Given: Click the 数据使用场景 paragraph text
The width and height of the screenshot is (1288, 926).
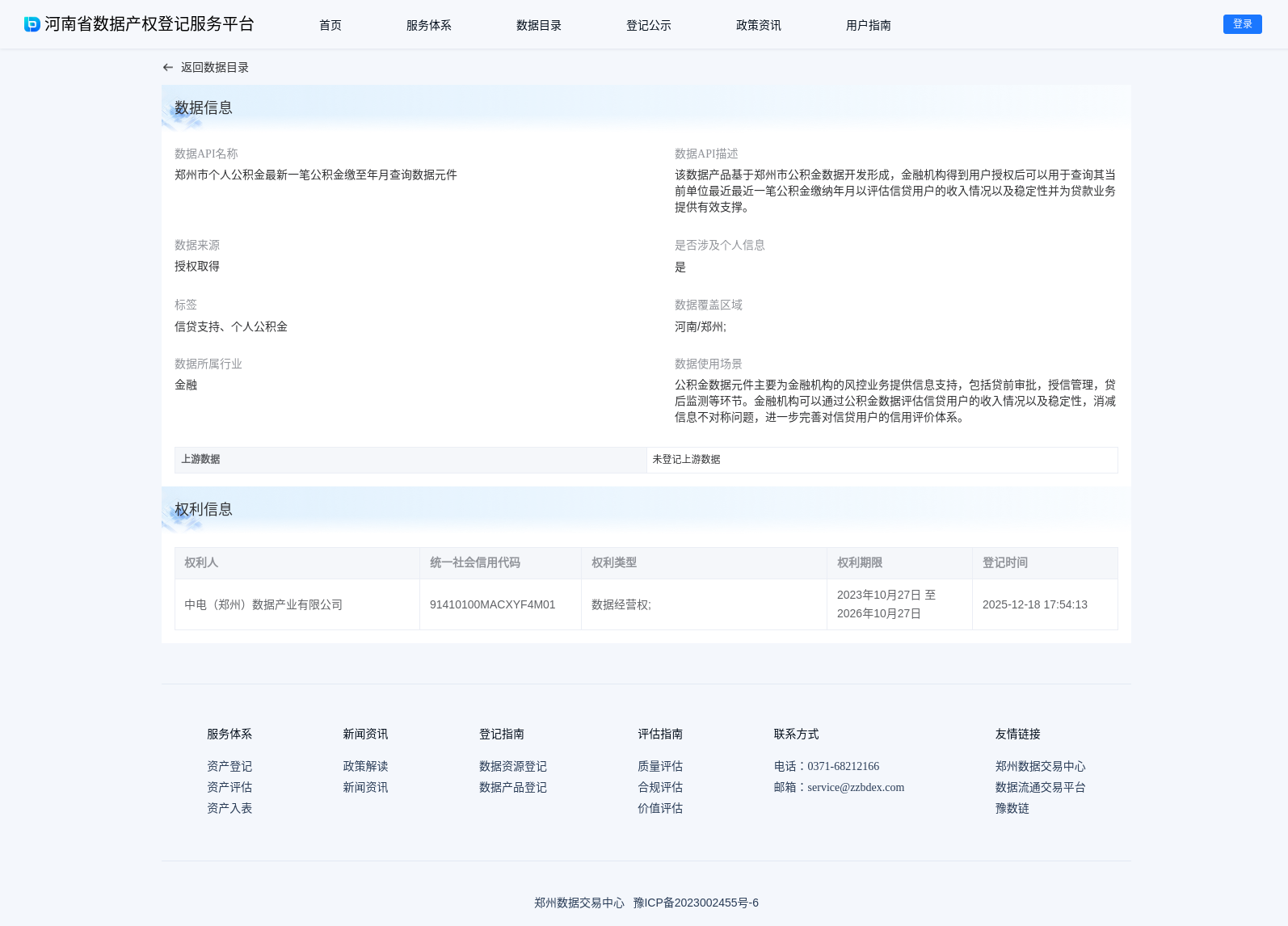Looking at the screenshot, I should [895, 401].
